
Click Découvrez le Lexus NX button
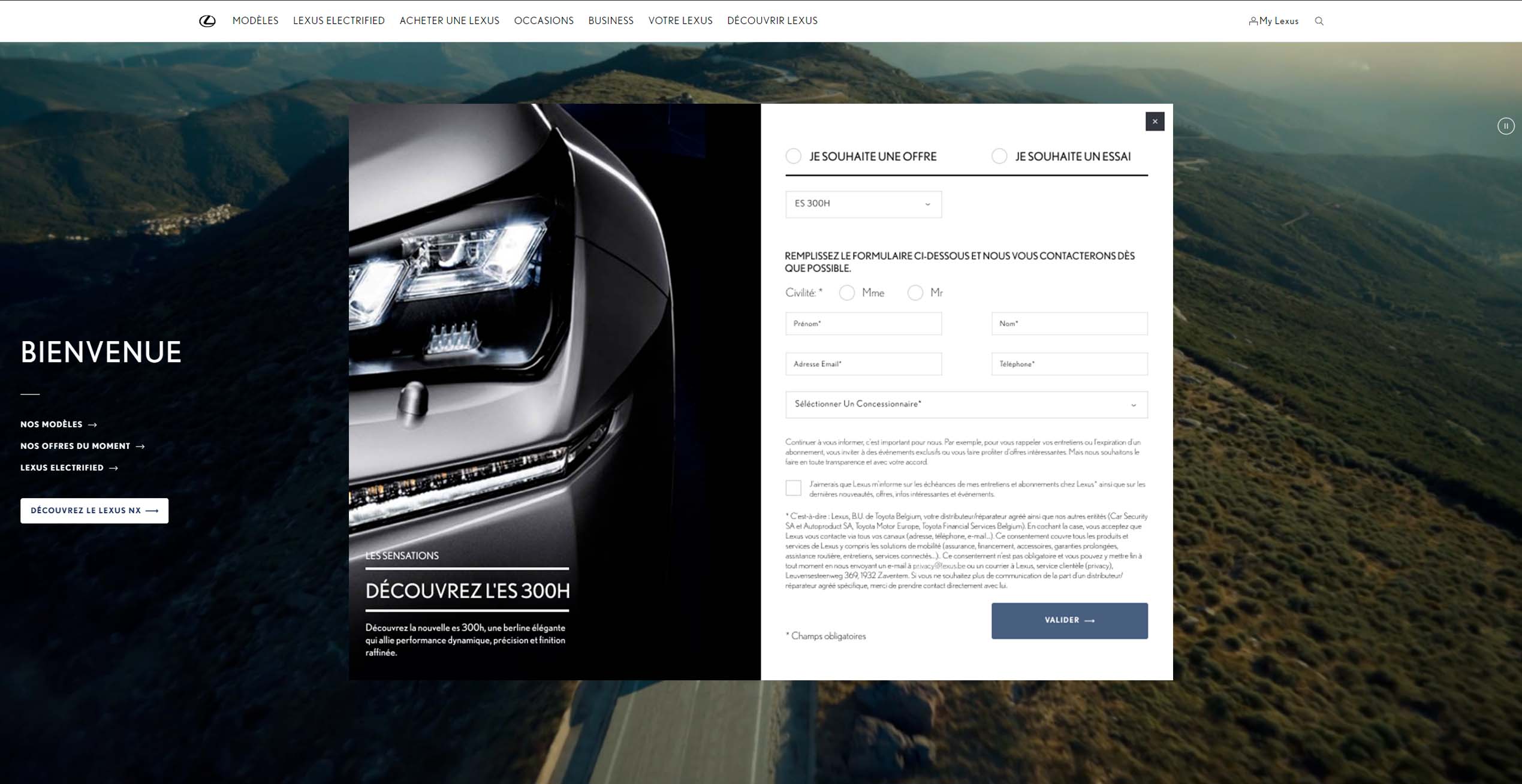[94, 511]
